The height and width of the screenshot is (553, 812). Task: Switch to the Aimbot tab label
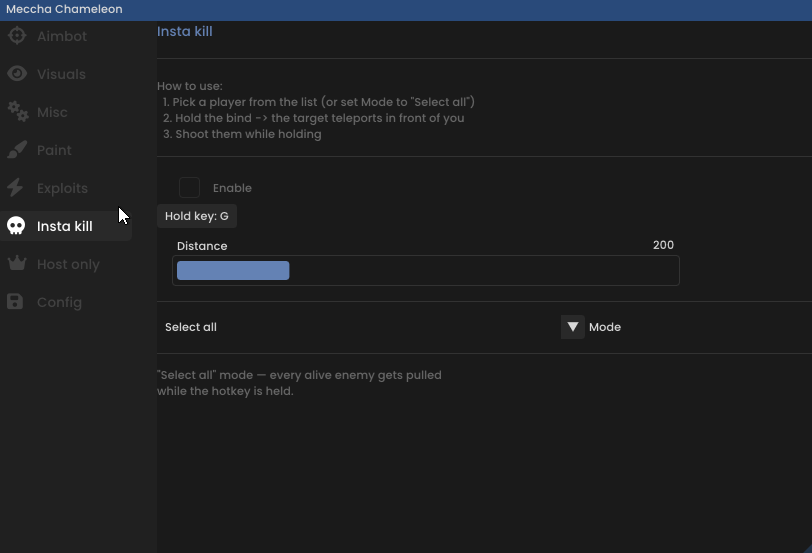(x=62, y=36)
